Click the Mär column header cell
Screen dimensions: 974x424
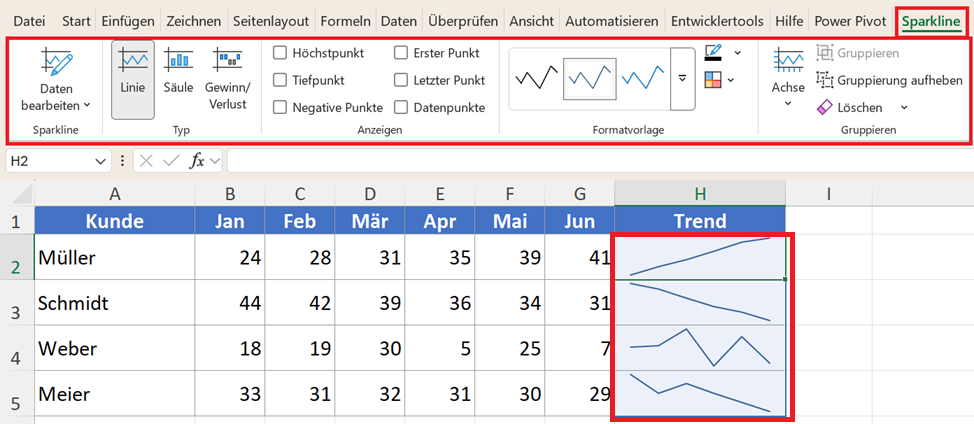(x=370, y=220)
